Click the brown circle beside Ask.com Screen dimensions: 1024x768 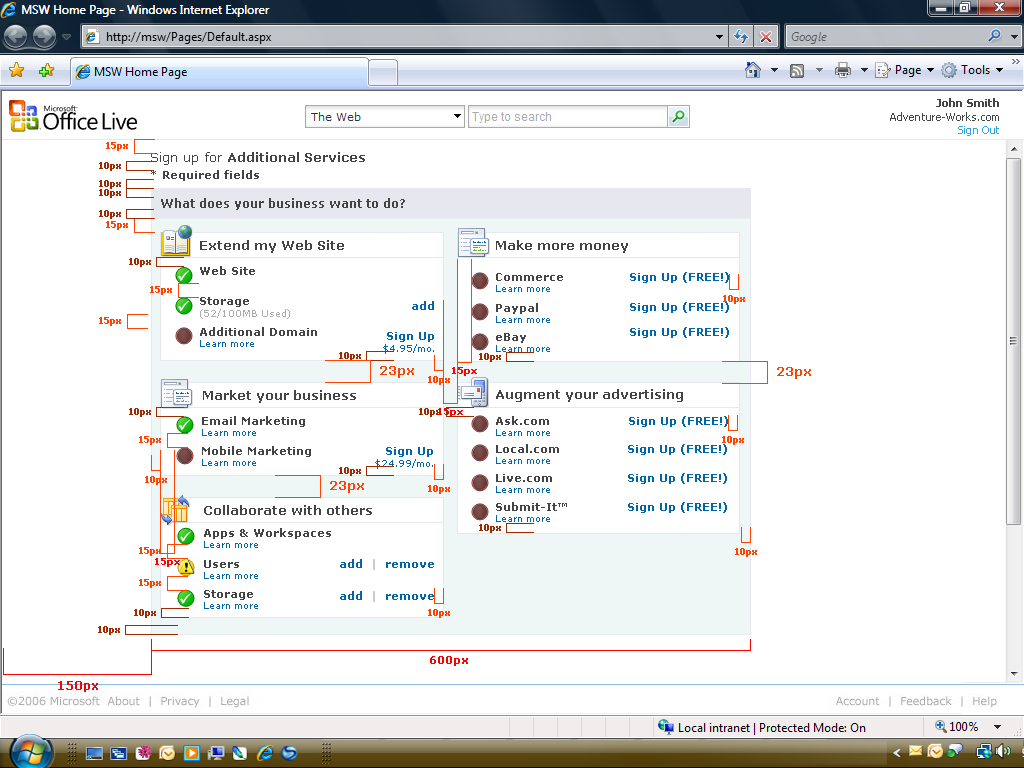480,424
